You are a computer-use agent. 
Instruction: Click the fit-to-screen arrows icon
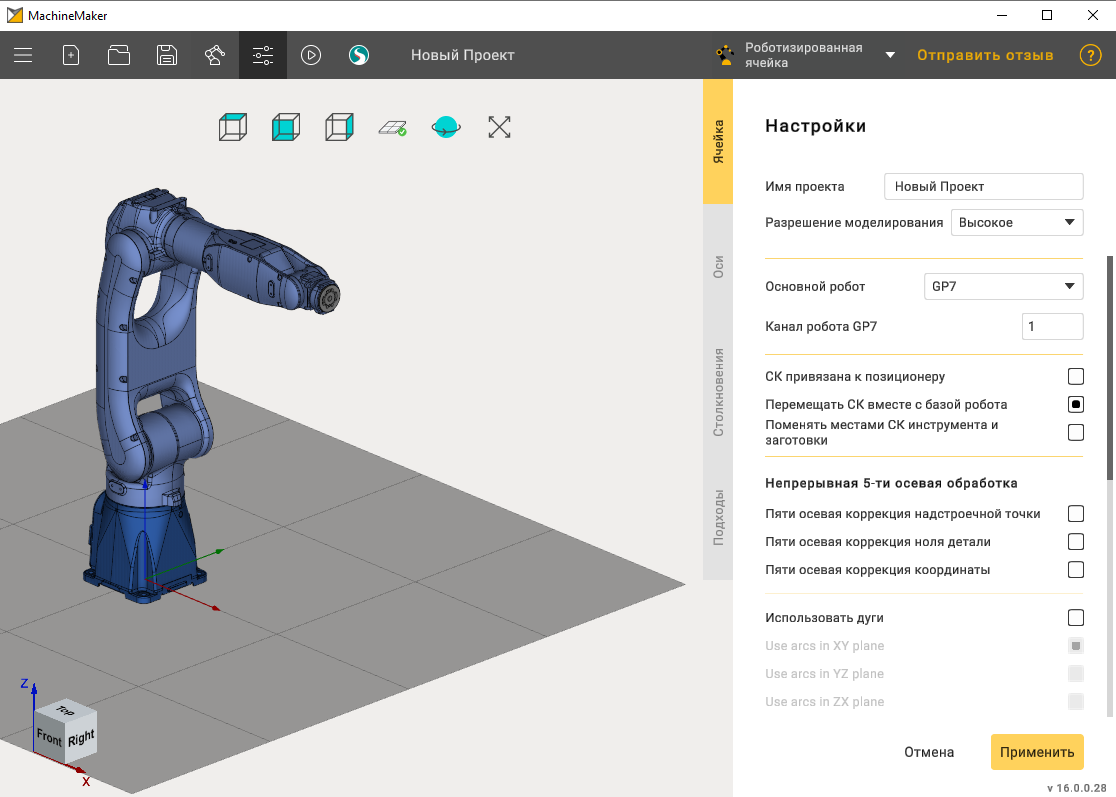pyautogui.click(x=499, y=127)
